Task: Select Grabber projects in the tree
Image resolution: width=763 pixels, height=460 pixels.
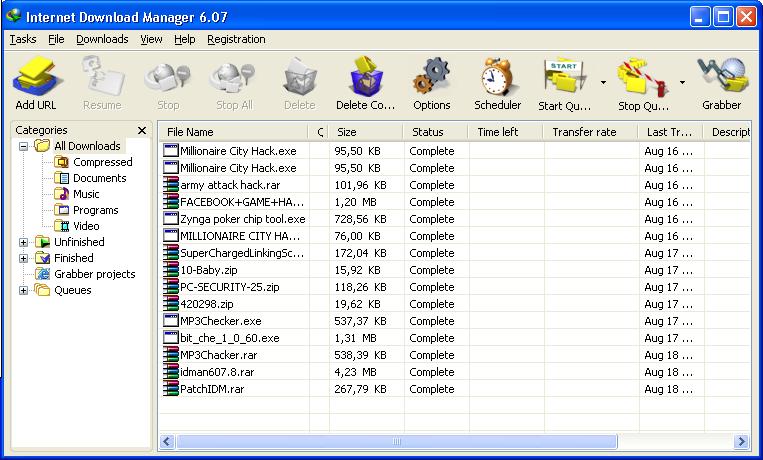Action: (x=94, y=274)
